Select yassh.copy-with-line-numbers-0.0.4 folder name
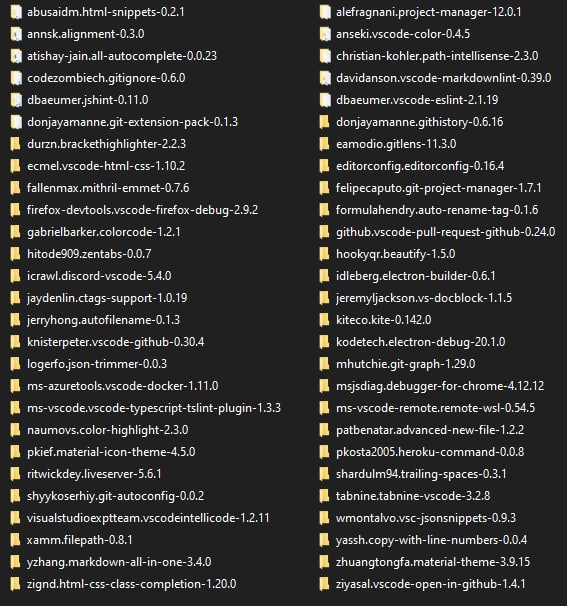The height and width of the screenshot is (606, 567). [x=431, y=540]
